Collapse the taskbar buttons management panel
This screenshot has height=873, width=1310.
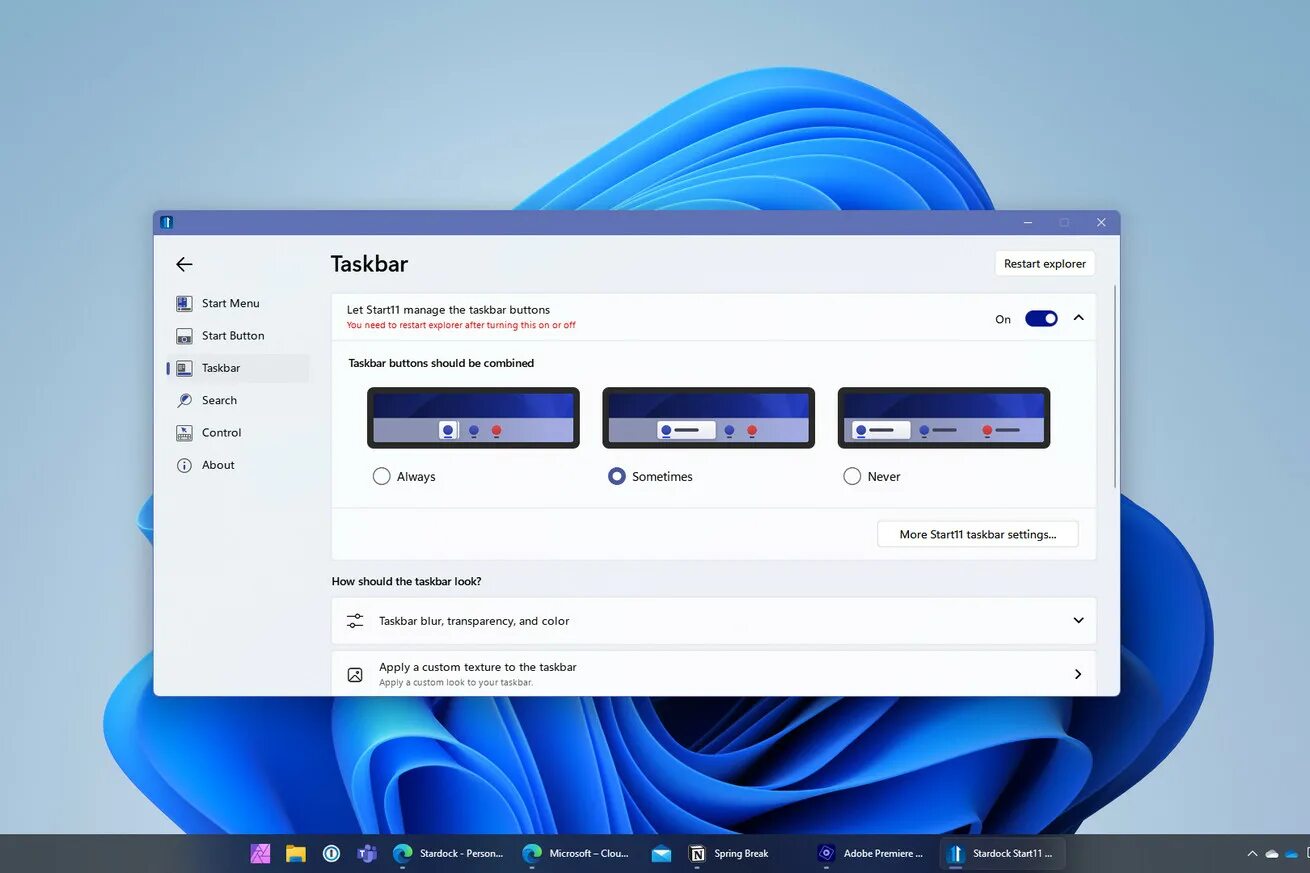click(1078, 317)
